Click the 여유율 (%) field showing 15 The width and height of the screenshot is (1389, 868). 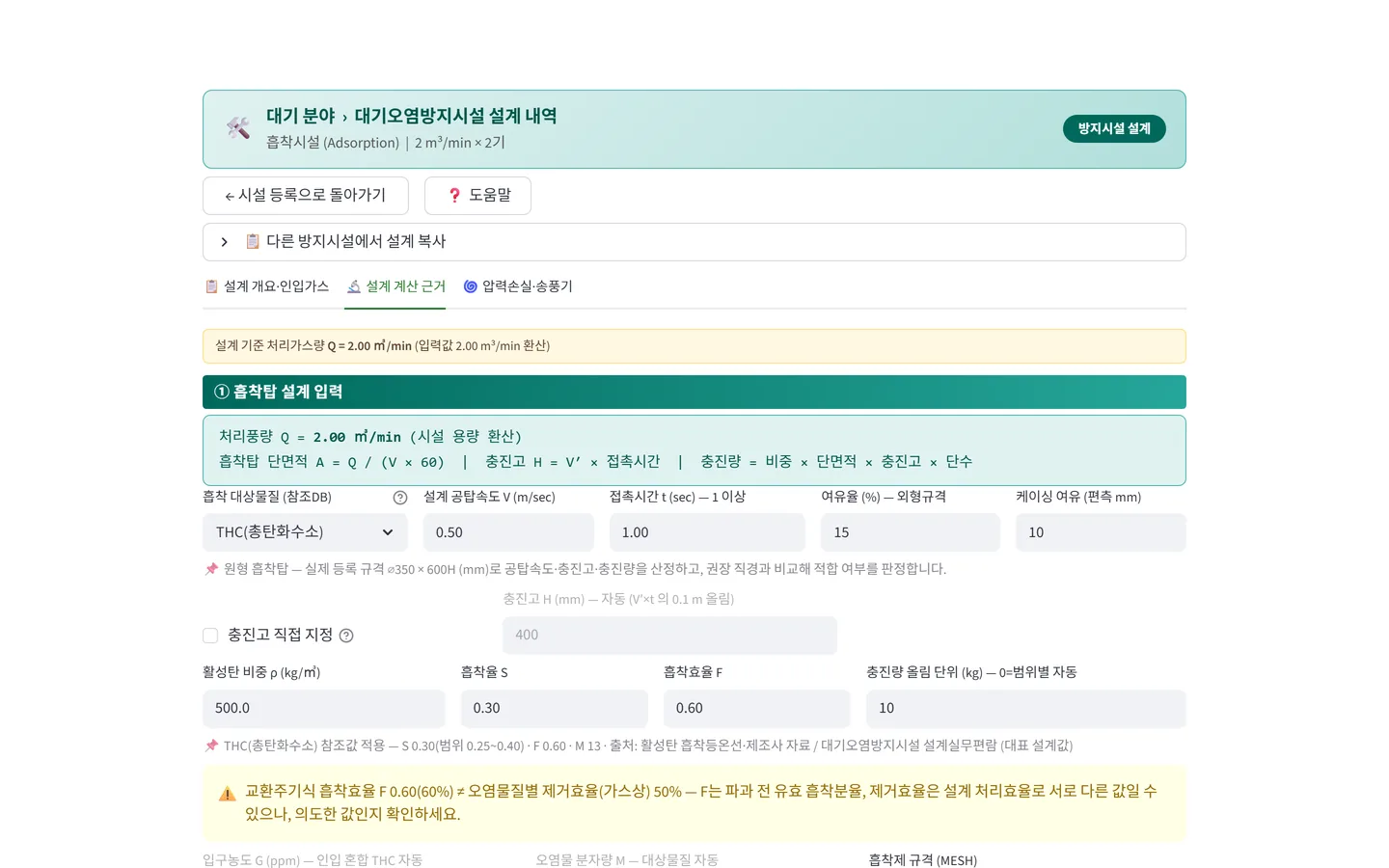tap(911, 532)
